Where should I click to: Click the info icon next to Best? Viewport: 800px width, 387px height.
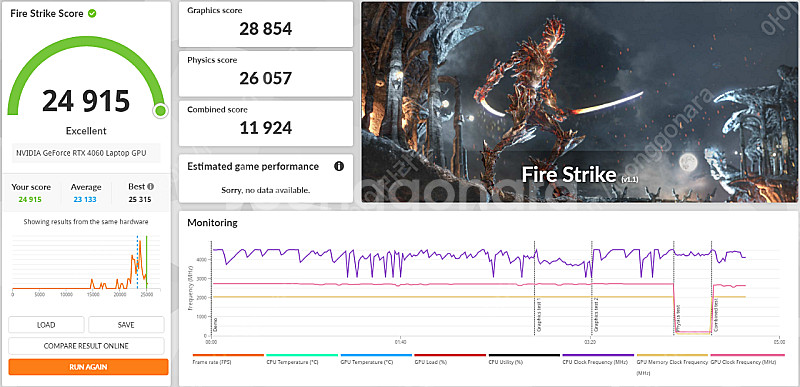point(151,187)
